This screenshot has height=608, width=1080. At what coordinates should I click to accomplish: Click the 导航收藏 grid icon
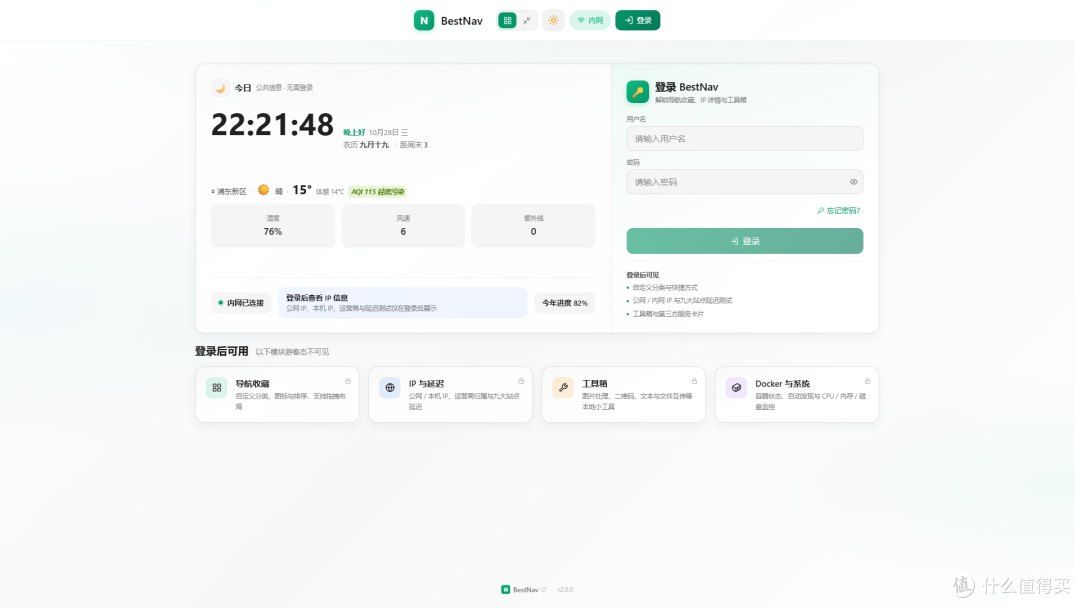tap(216, 388)
